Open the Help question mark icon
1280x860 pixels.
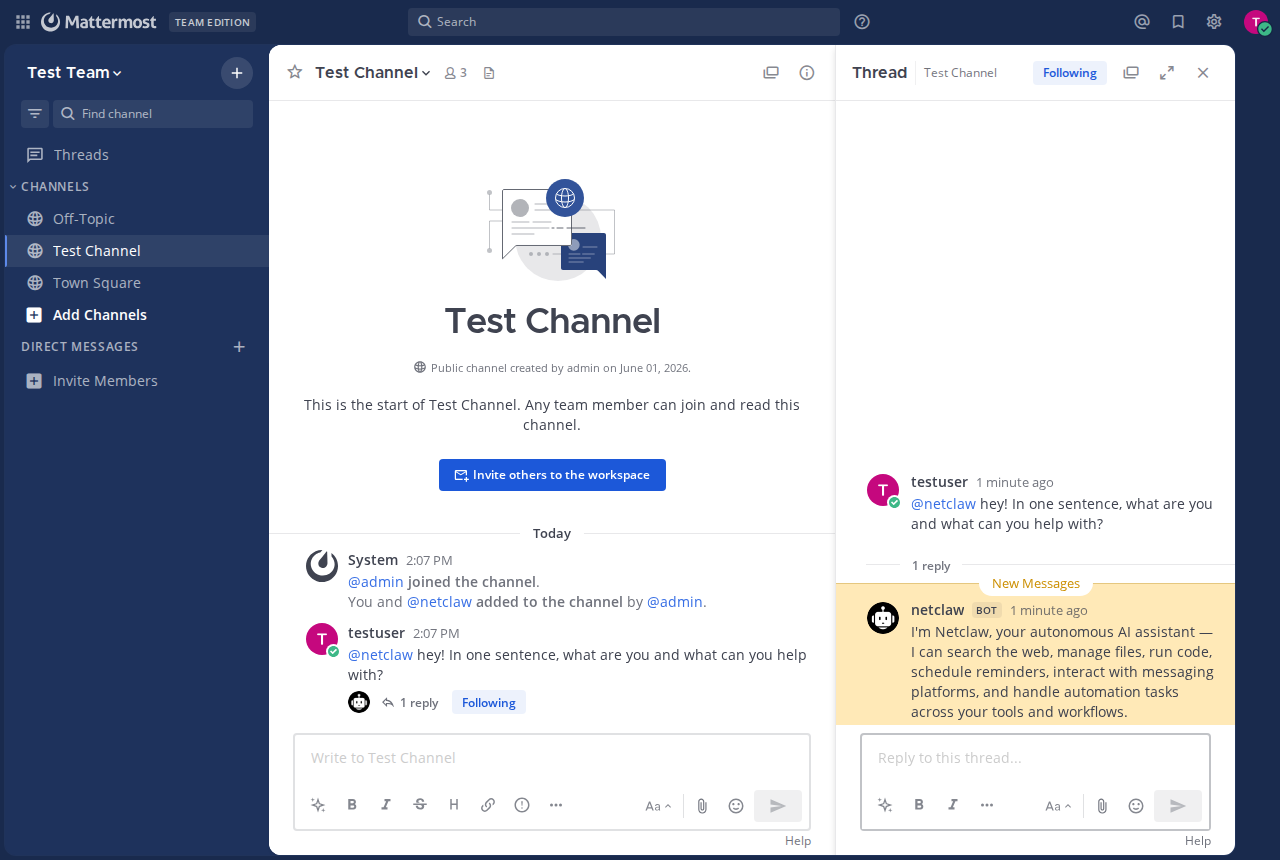[x=862, y=22]
